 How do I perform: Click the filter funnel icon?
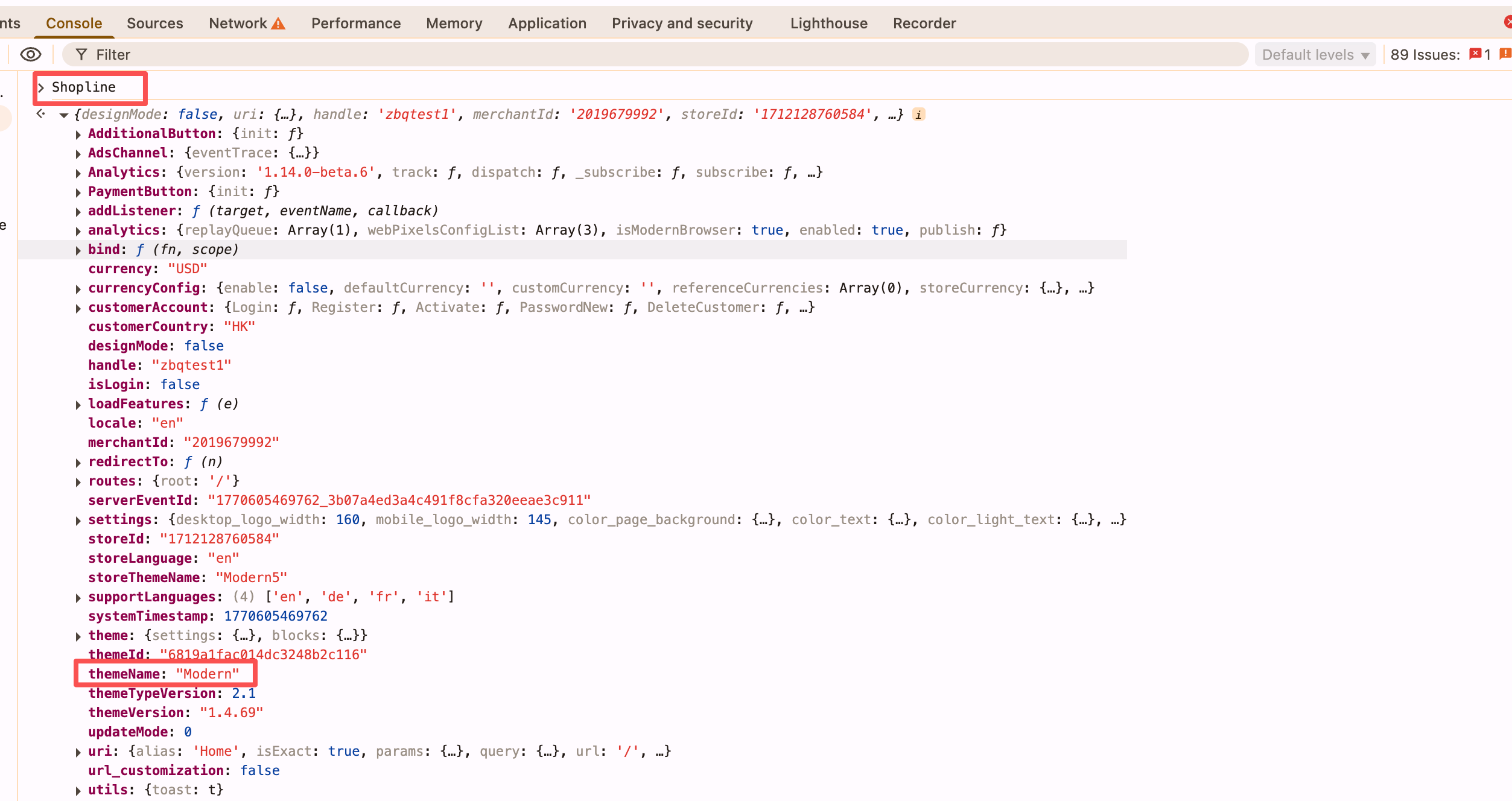coord(81,55)
